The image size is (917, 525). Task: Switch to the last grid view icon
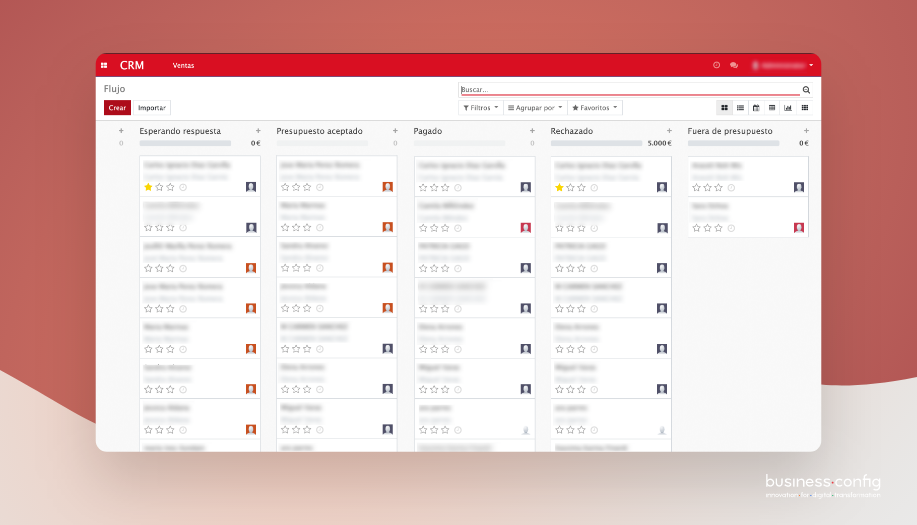pyautogui.click(x=805, y=108)
